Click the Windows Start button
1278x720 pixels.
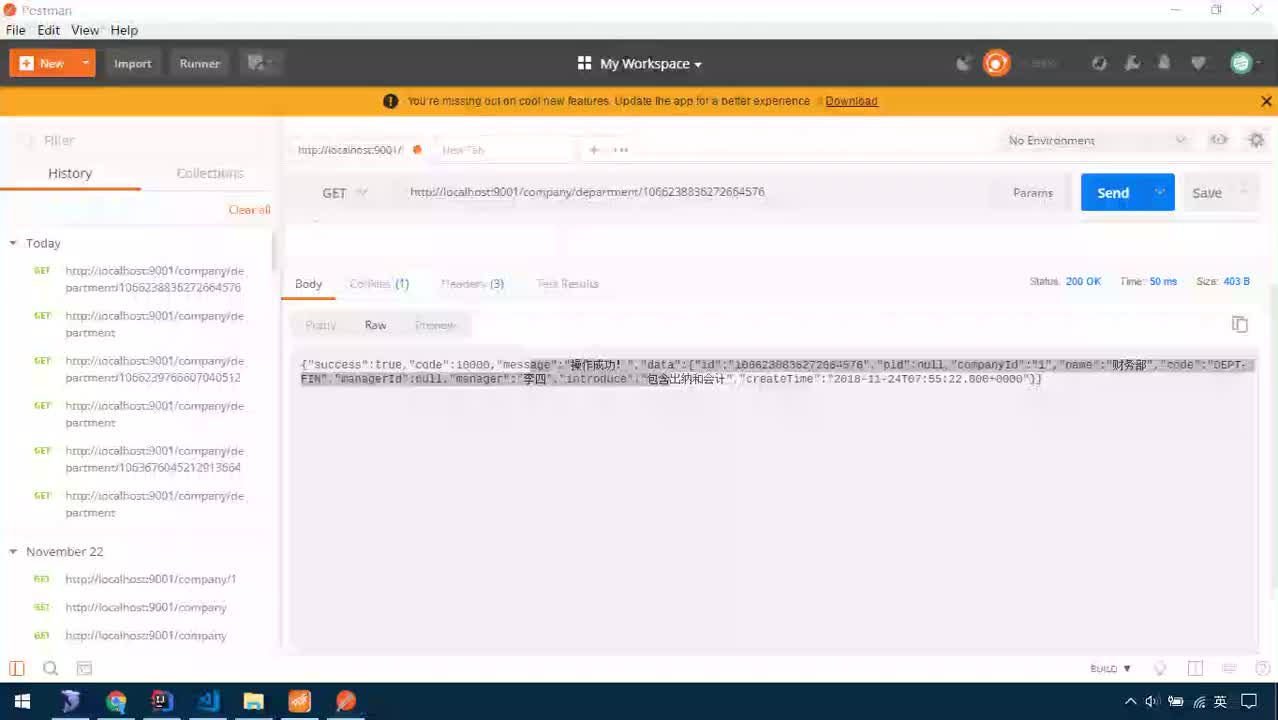[x=22, y=701]
